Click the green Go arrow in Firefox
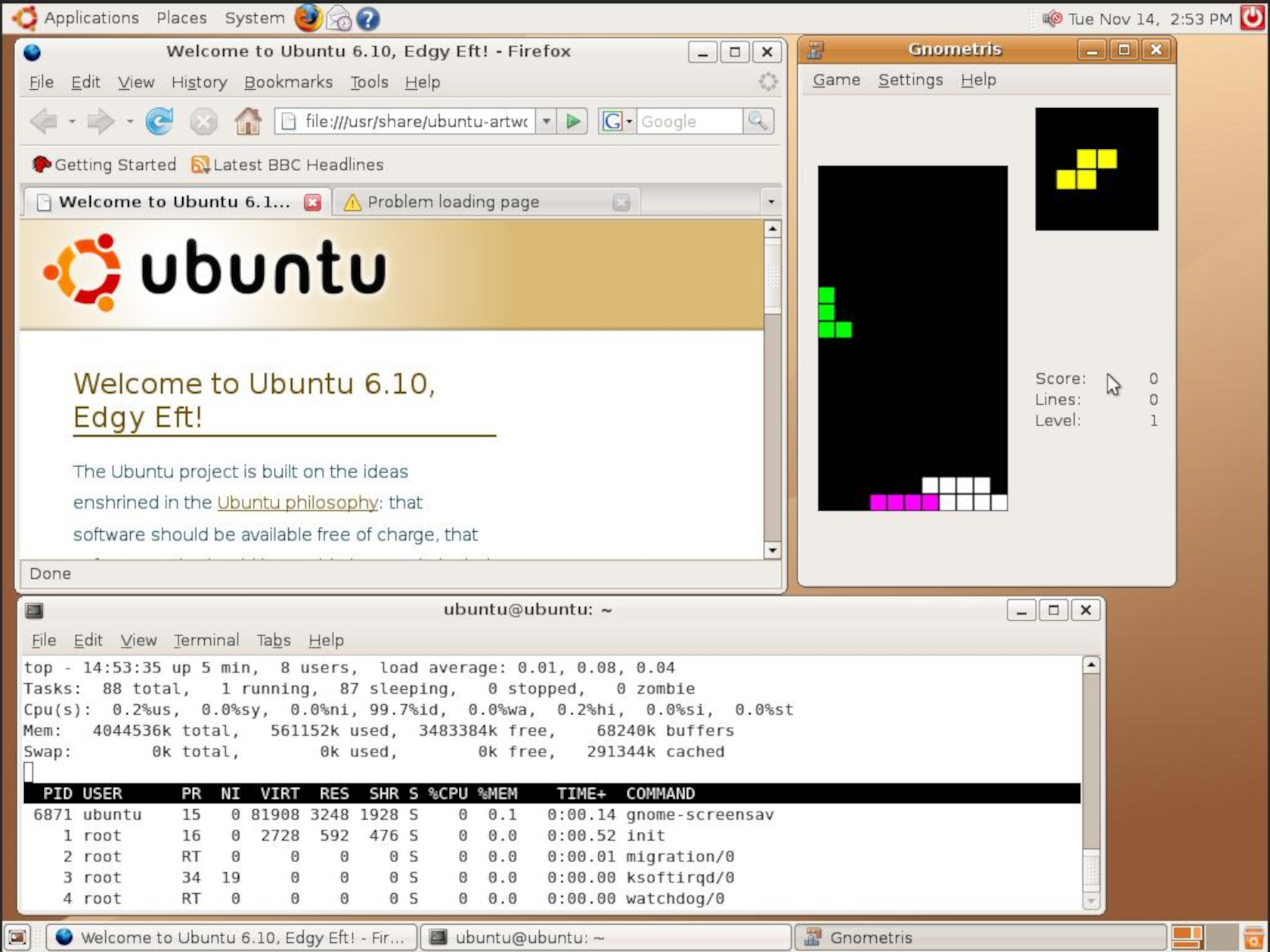 click(x=573, y=121)
